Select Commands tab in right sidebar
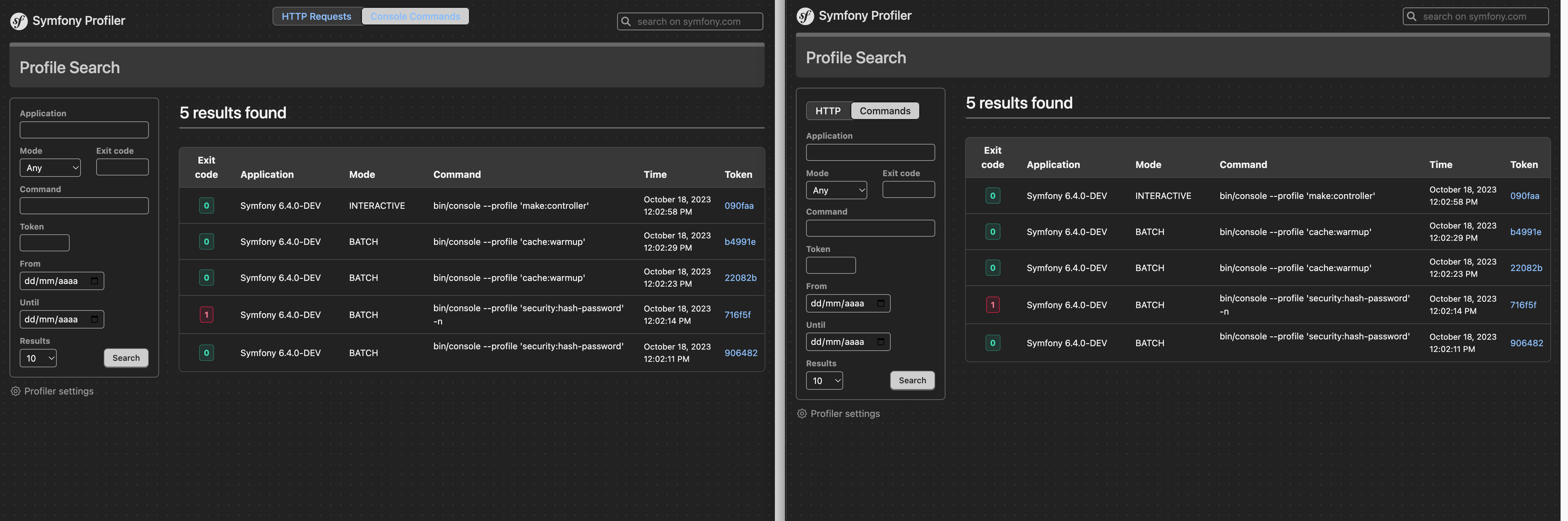The width and height of the screenshot is (1568, 521). (x=885, y=111)
